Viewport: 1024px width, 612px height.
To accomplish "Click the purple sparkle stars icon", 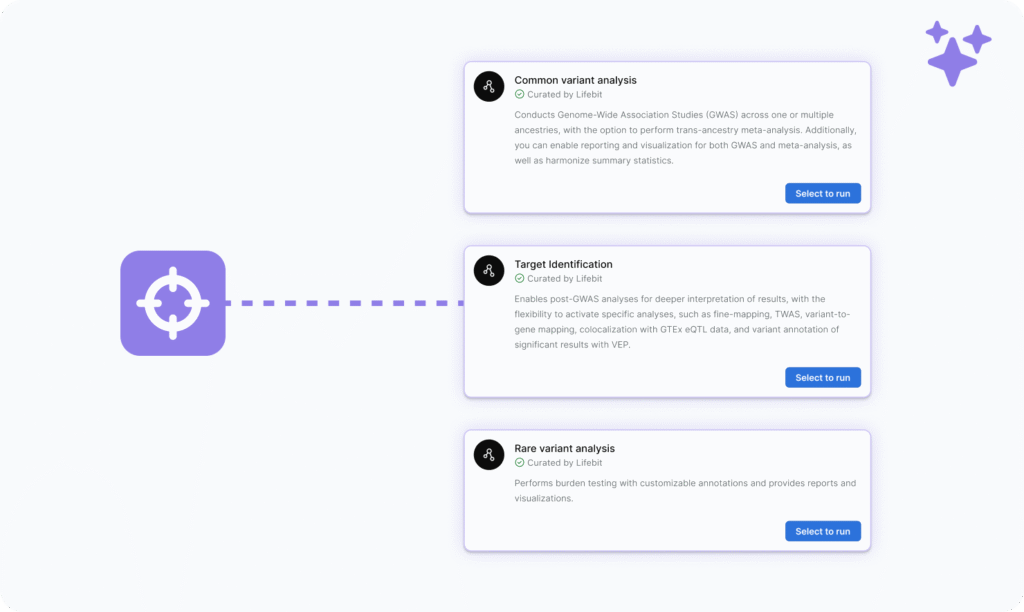I will click(957, 54).
